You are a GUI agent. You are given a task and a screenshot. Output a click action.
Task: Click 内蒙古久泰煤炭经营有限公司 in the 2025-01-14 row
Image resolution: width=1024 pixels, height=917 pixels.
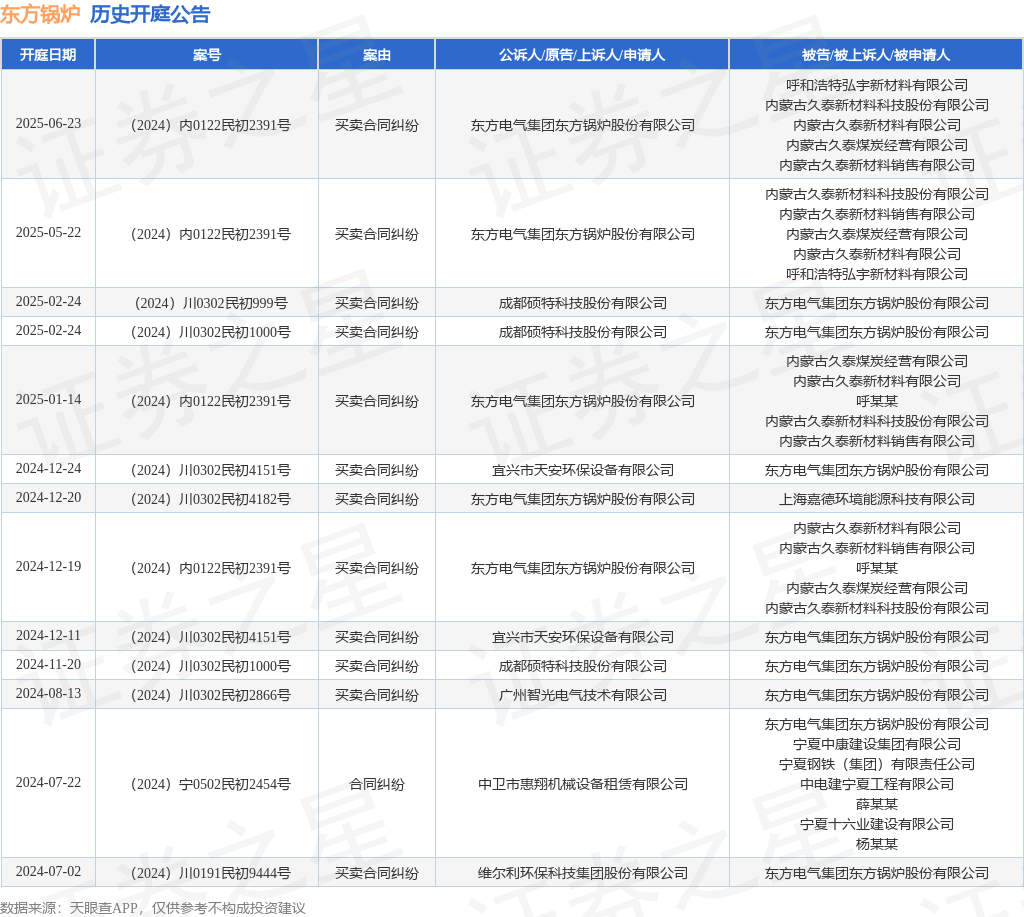(x=876, y=361)
